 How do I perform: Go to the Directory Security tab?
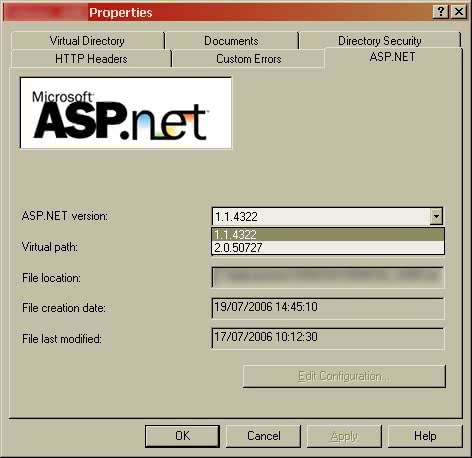pos(380,41)
